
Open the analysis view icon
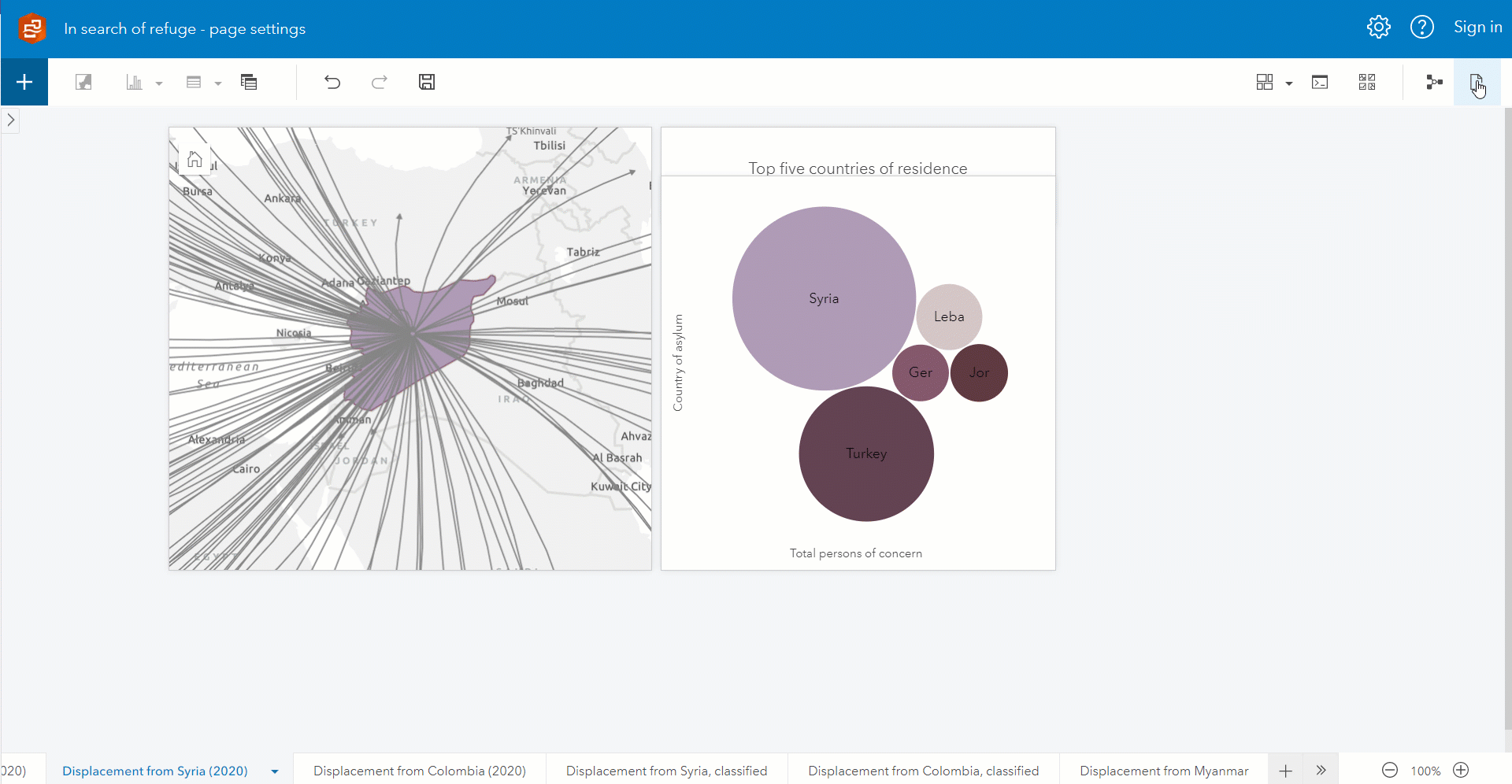(x=1434, y=82)
